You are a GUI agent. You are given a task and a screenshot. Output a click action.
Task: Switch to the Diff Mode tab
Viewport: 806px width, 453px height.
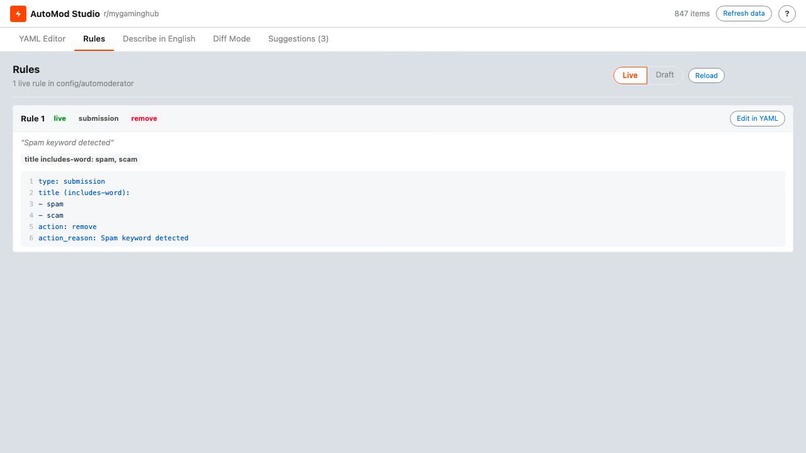click(x=232, y=39)
